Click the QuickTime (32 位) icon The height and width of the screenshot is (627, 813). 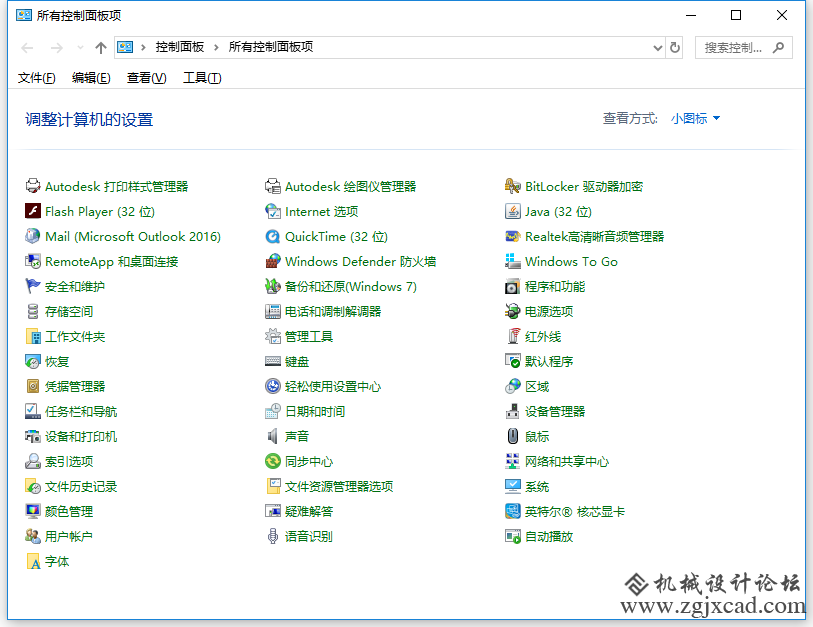point(273,236)
